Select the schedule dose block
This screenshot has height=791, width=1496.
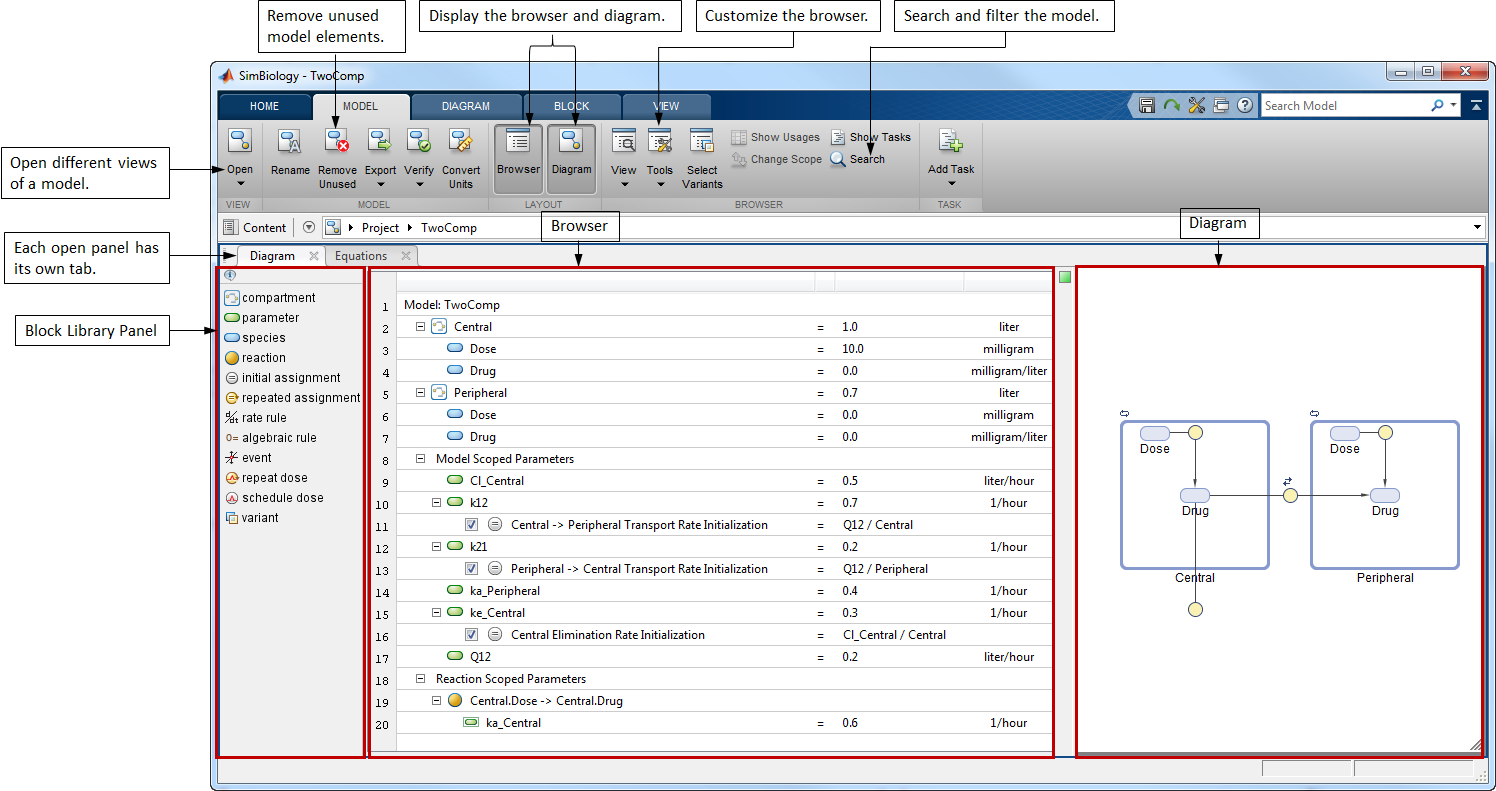tap(274, 498)
